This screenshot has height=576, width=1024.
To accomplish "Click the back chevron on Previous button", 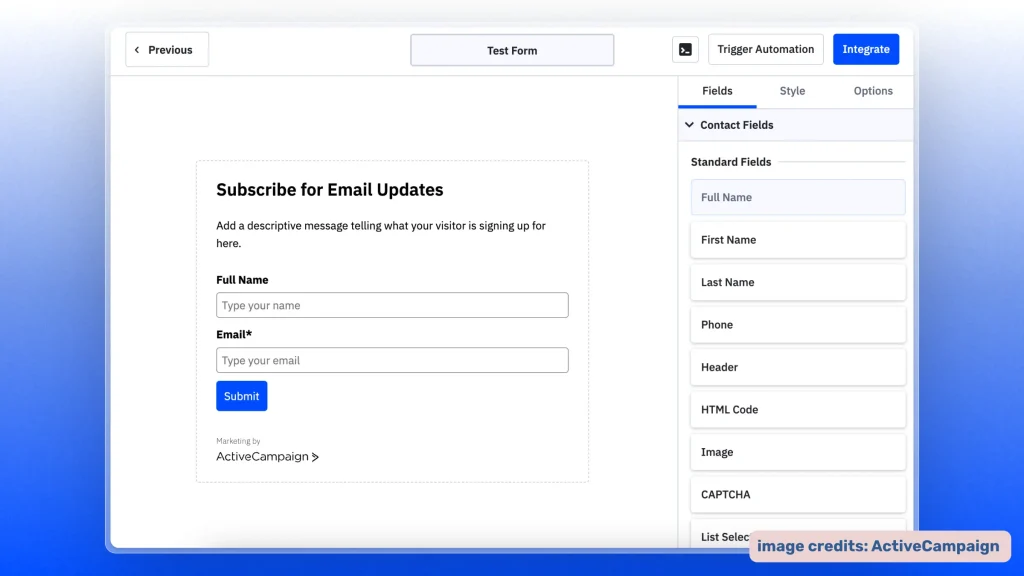I will click(x=138, y=49).
